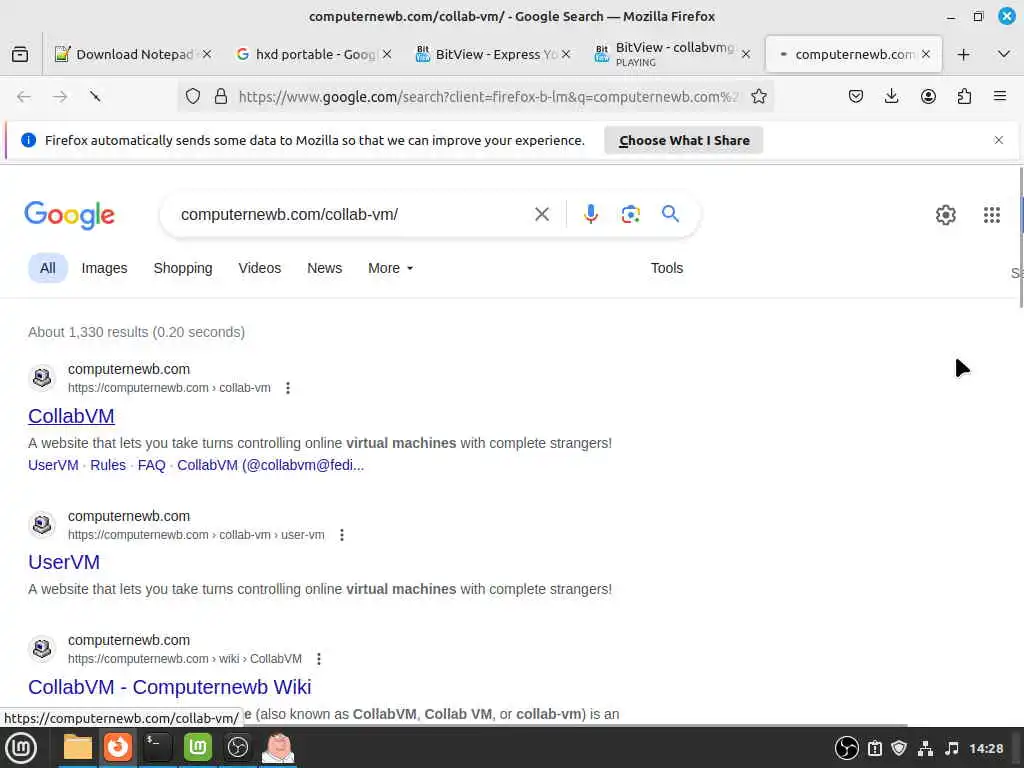This screenshot has width=1024, height=768.
Task: Open tracking protection shield icon
Action: coord(193,97)
